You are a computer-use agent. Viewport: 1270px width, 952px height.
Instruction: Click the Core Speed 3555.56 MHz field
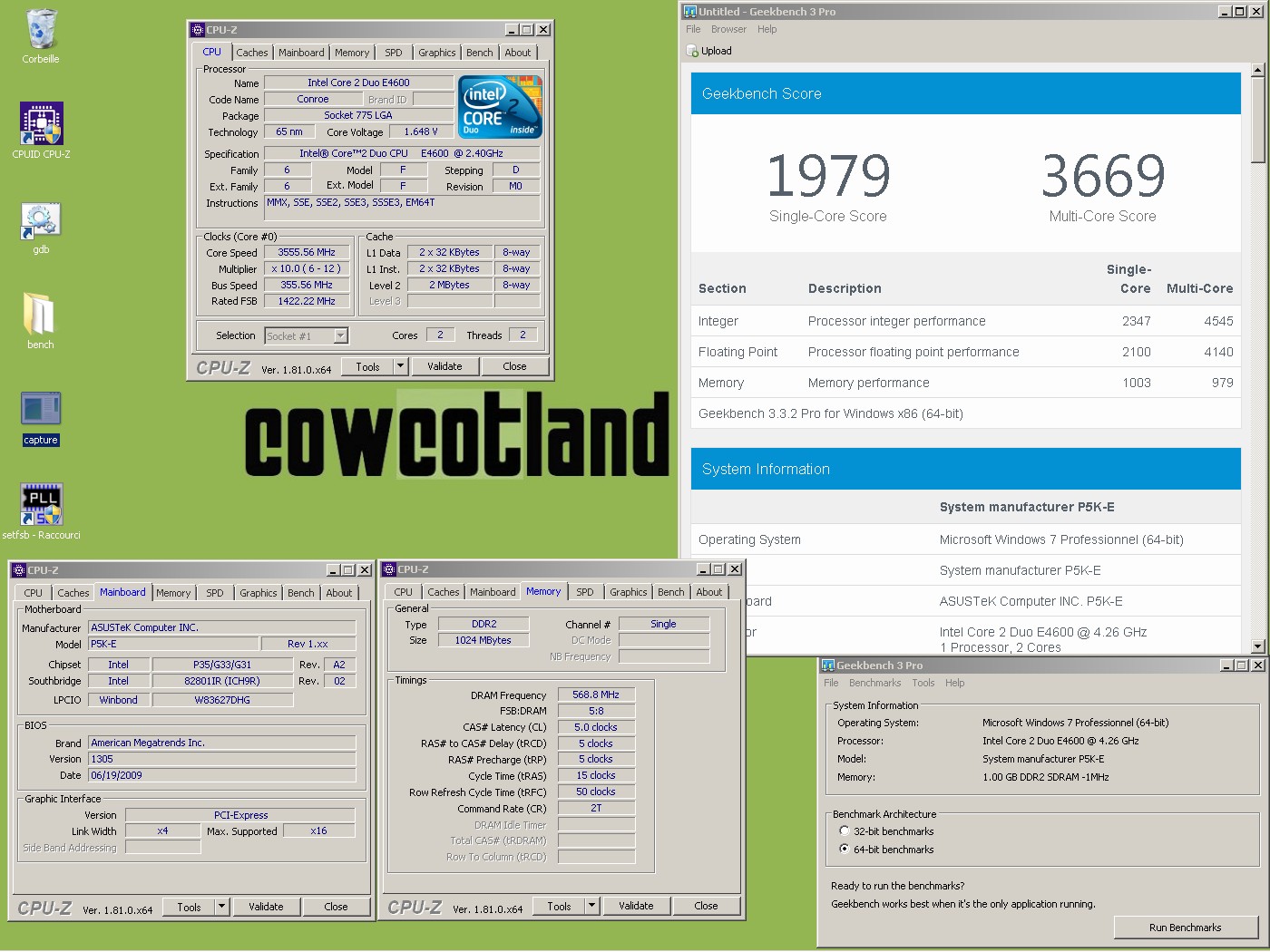click(x=307, y=252)
